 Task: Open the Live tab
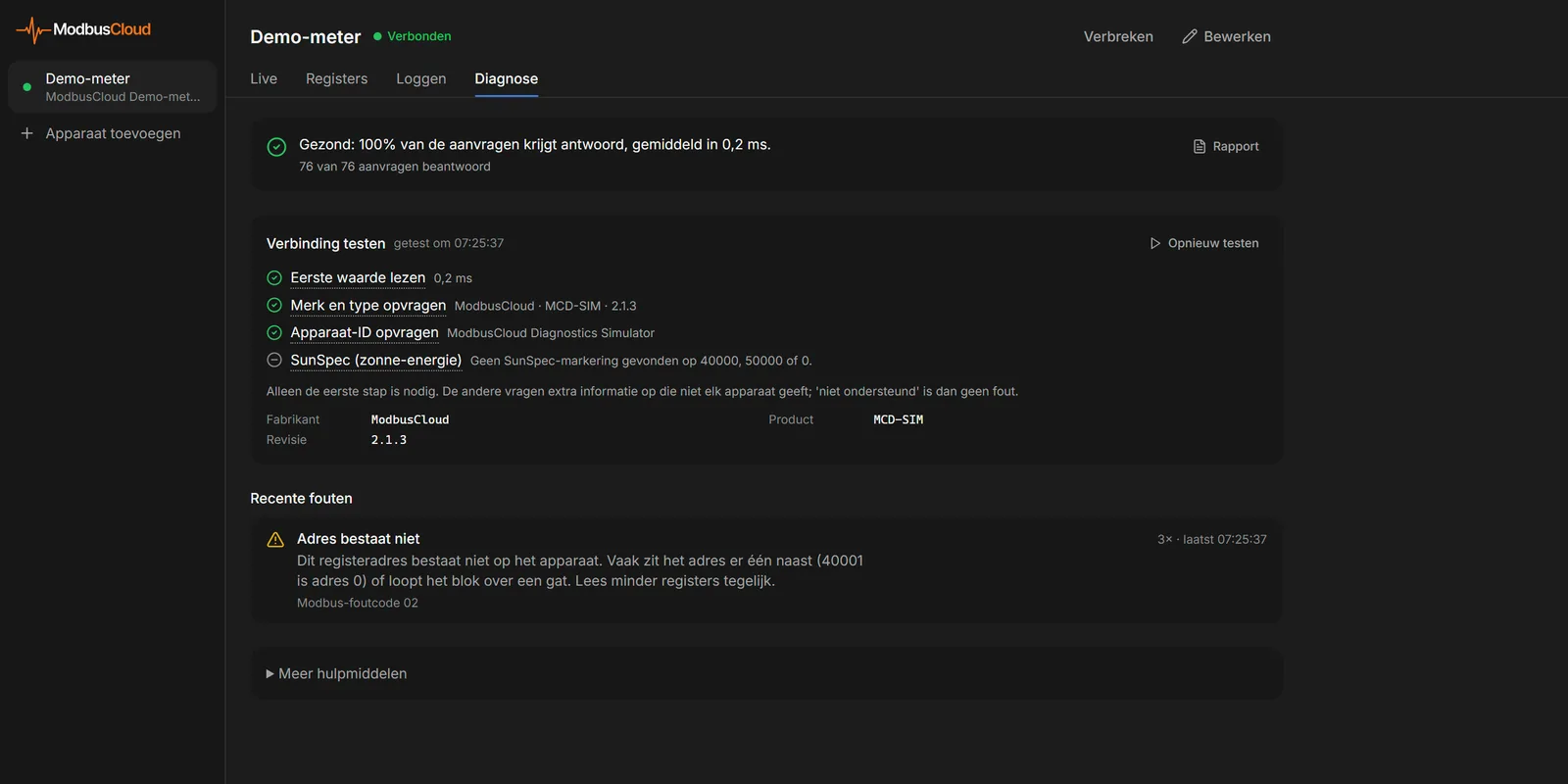coord(264,78)
